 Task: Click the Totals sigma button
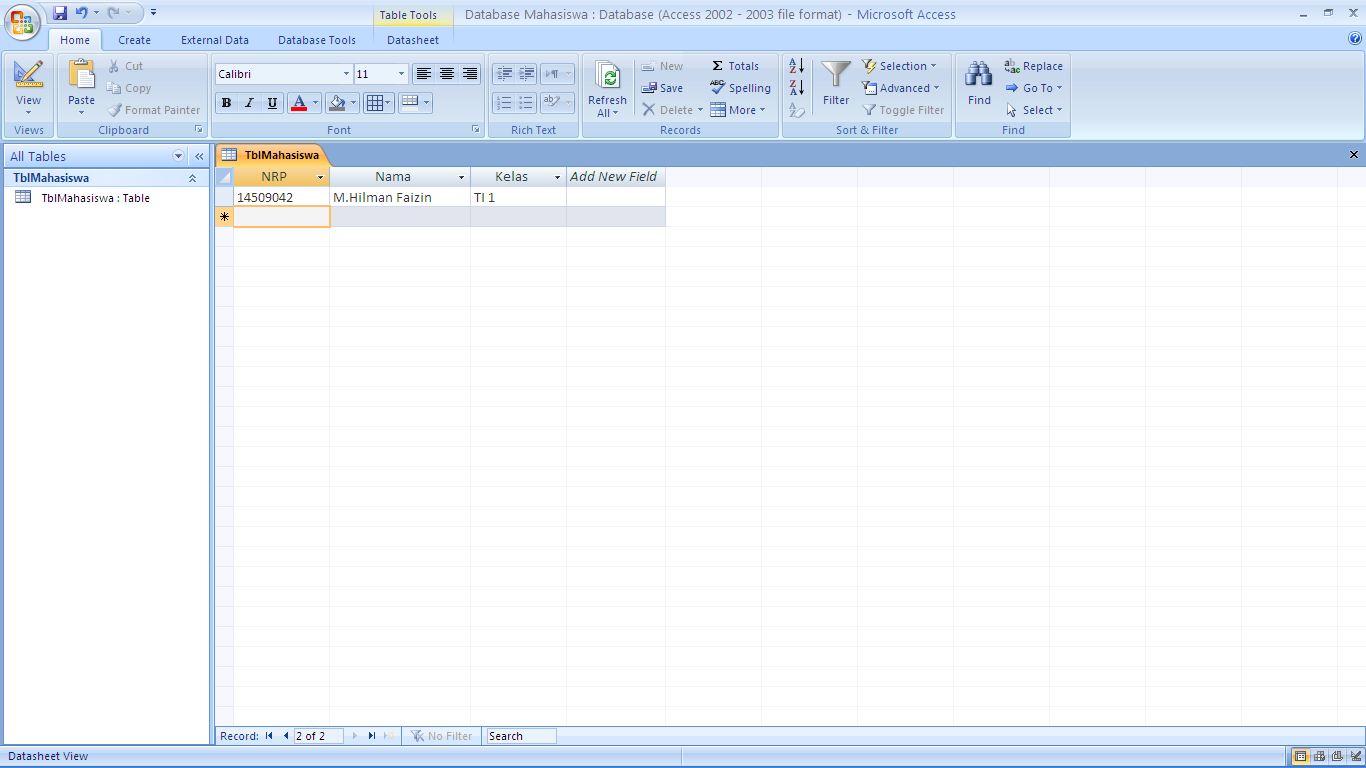(x=735, y=66)
